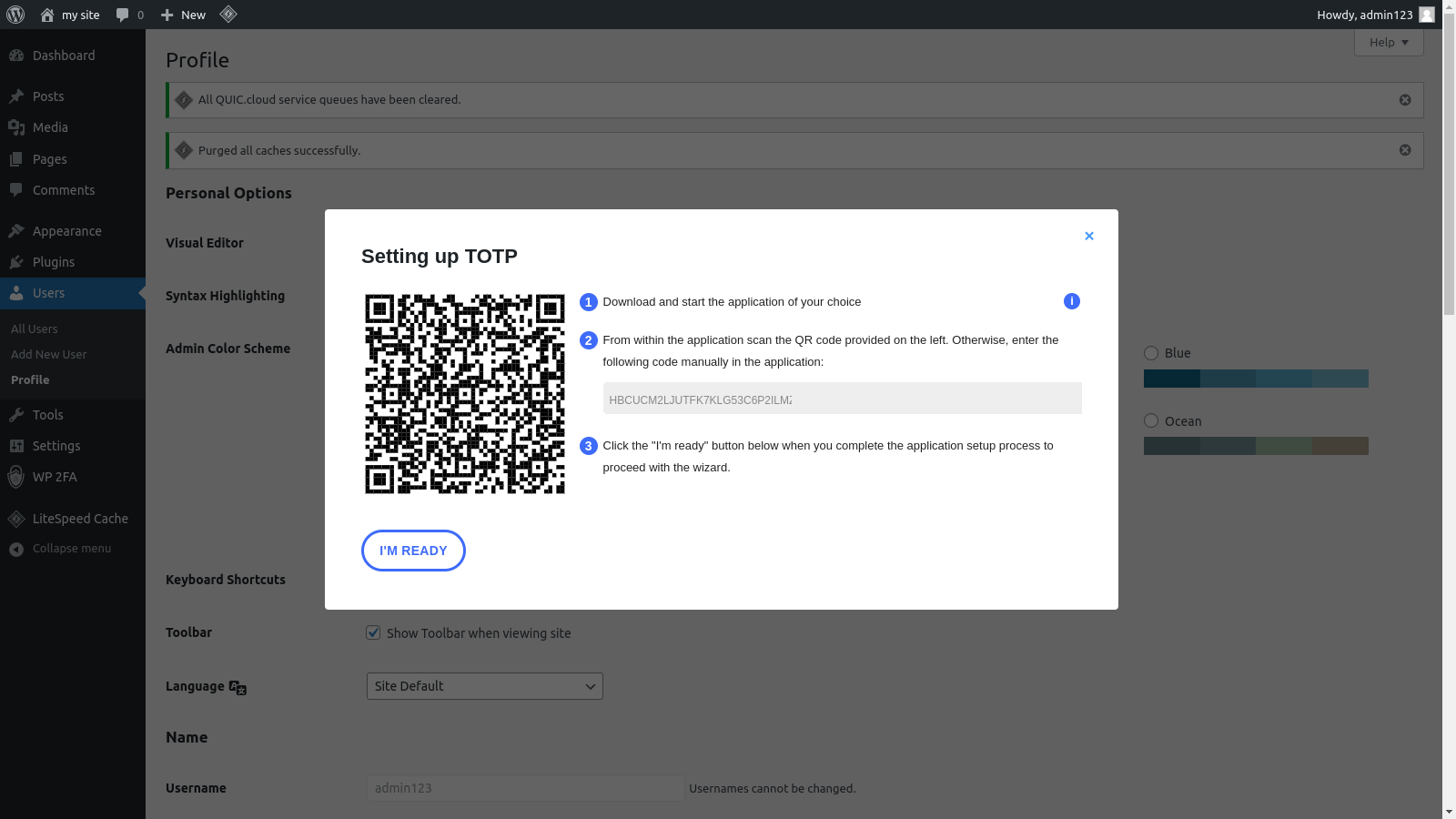Click the manual TOTP code field
Viewport: 1456px width, 819px height.
(841, 399)
